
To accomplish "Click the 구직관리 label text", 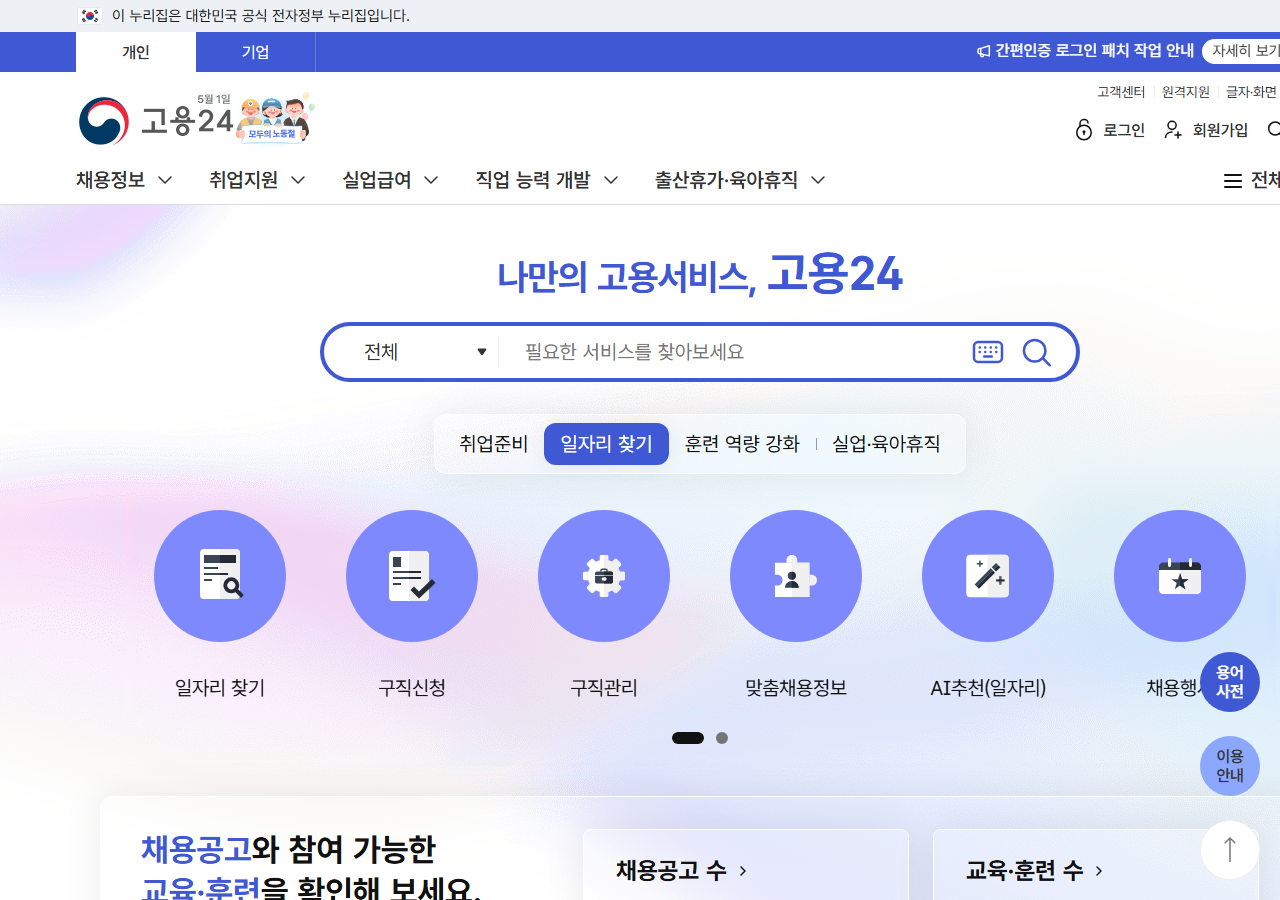I will coord(604,688).
